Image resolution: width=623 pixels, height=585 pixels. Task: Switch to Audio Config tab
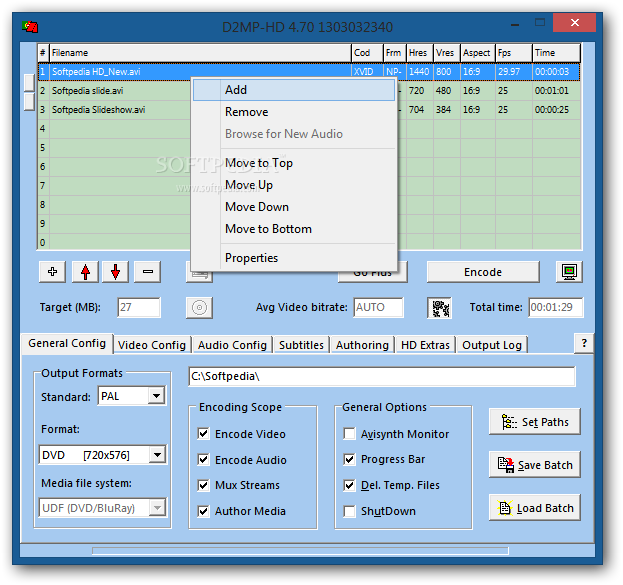tap(232, 345)
